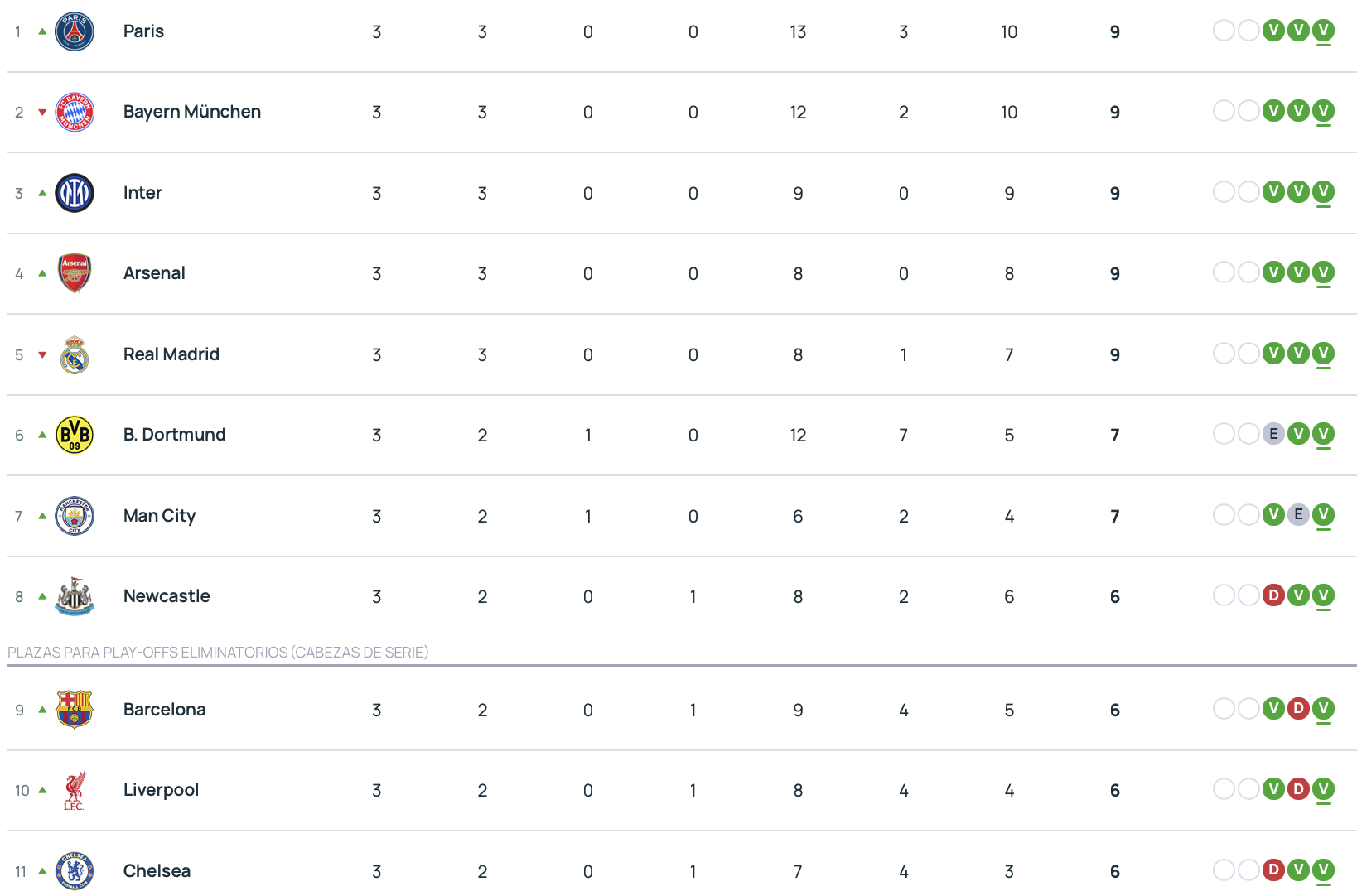Click the Arsenal club crest
1357x896 pixels.
[75, 273]
